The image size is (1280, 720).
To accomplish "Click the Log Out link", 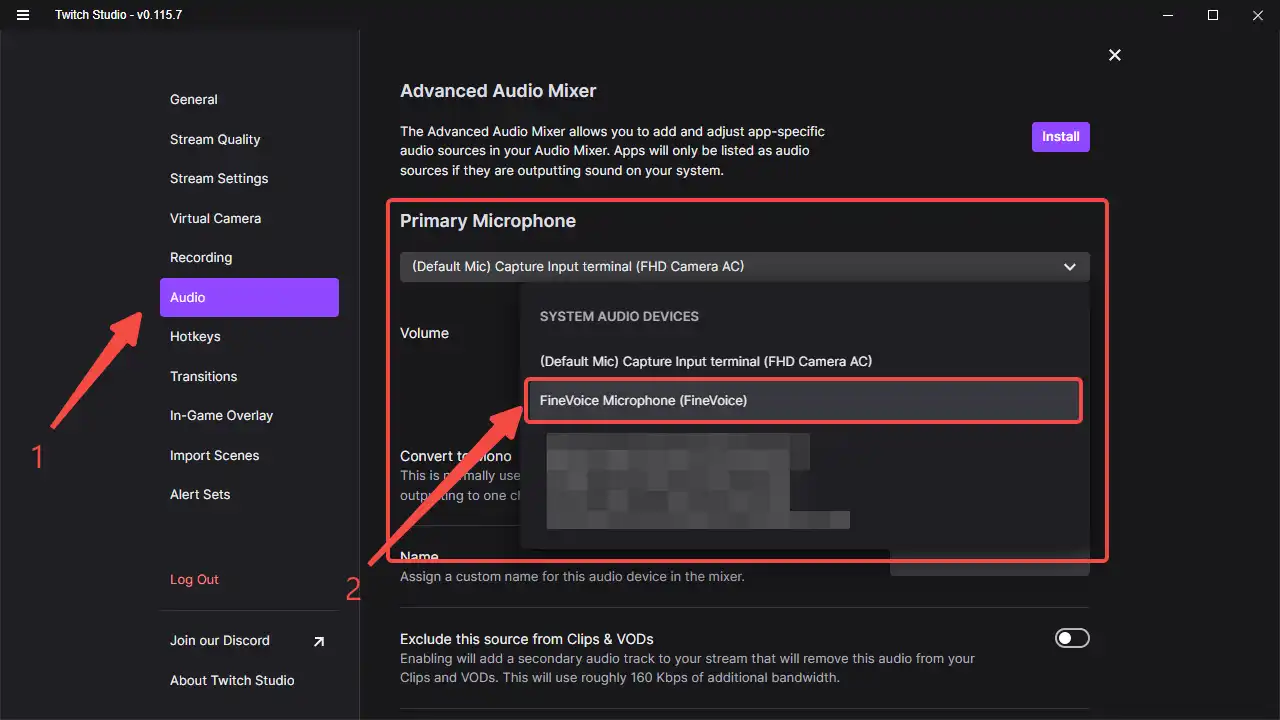I will coord(194,579).
